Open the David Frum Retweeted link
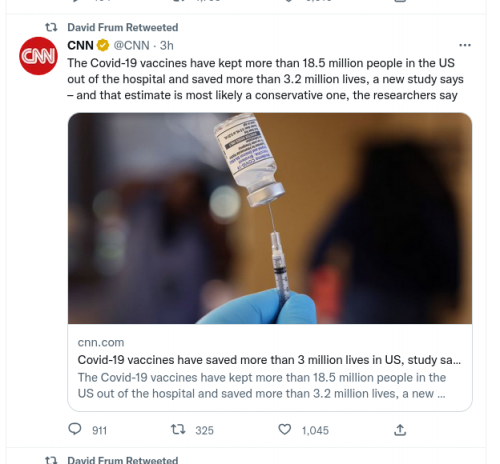Viewport: 500px width, 464px height. pos(123,27)
